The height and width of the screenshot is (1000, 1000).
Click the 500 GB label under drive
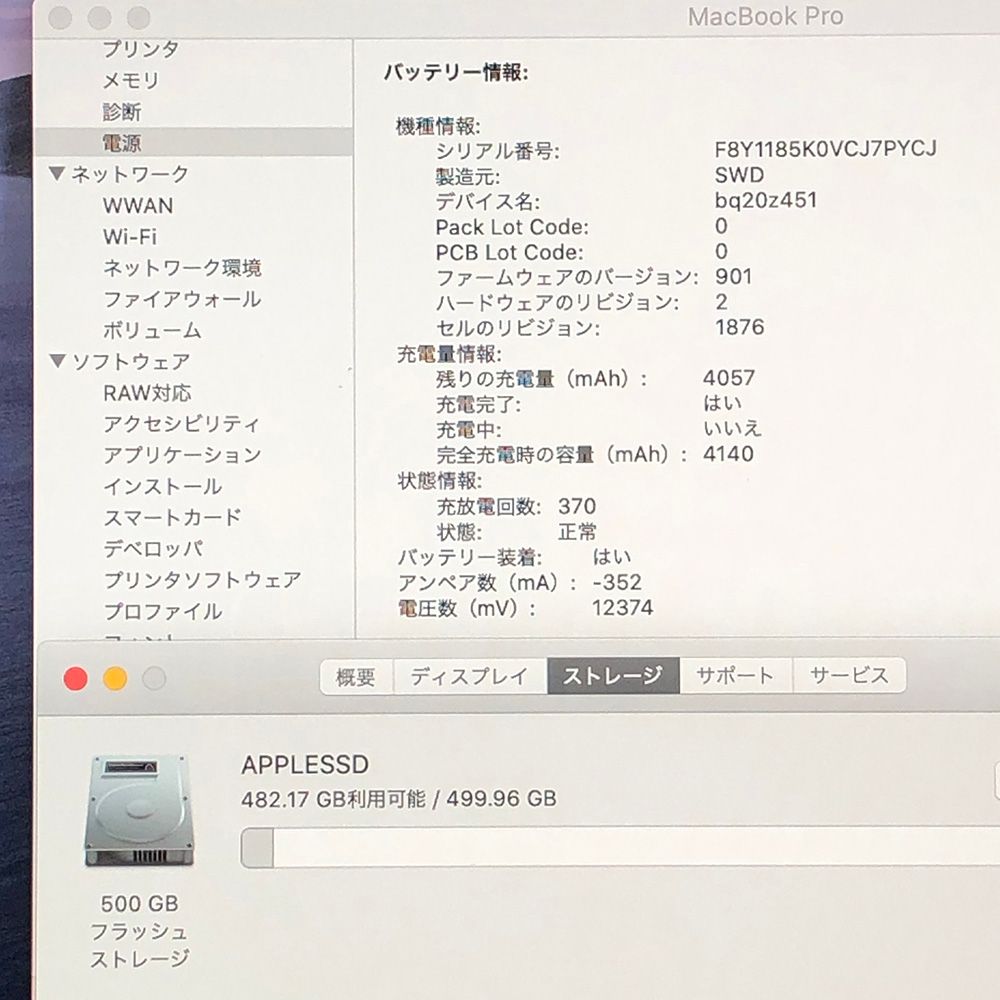pyautogui.click(x=139, y=903)
